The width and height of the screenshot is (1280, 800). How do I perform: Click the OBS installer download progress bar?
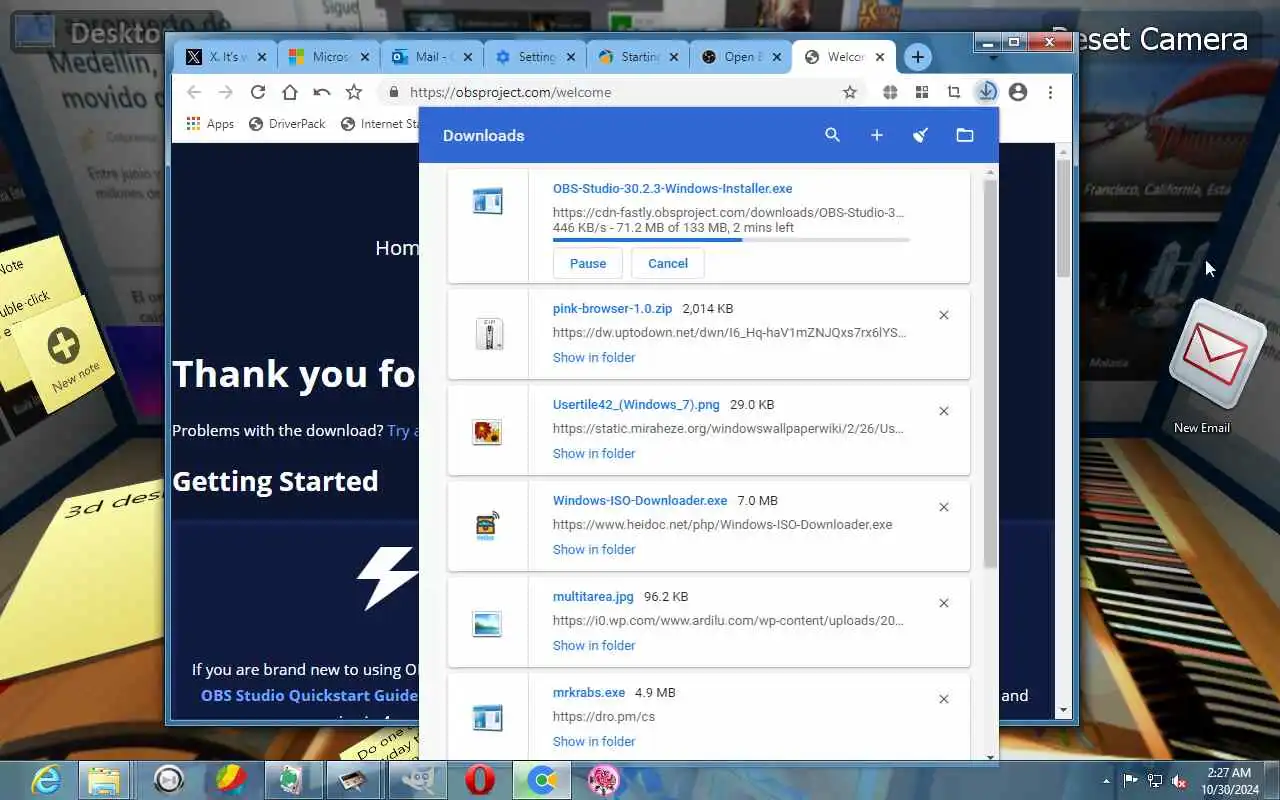(731, 240)
